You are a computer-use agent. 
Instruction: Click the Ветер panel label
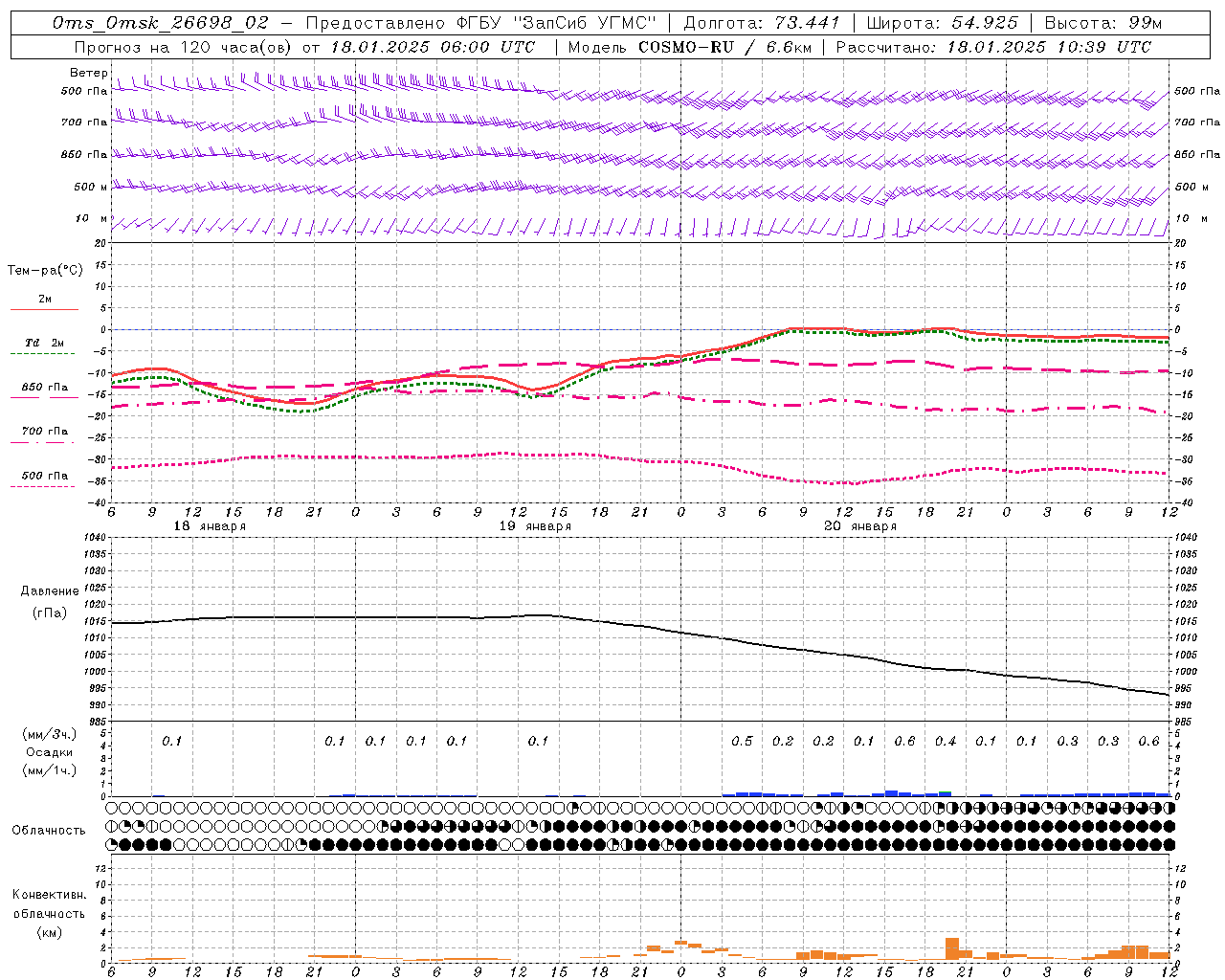click(x=89, y=73)
